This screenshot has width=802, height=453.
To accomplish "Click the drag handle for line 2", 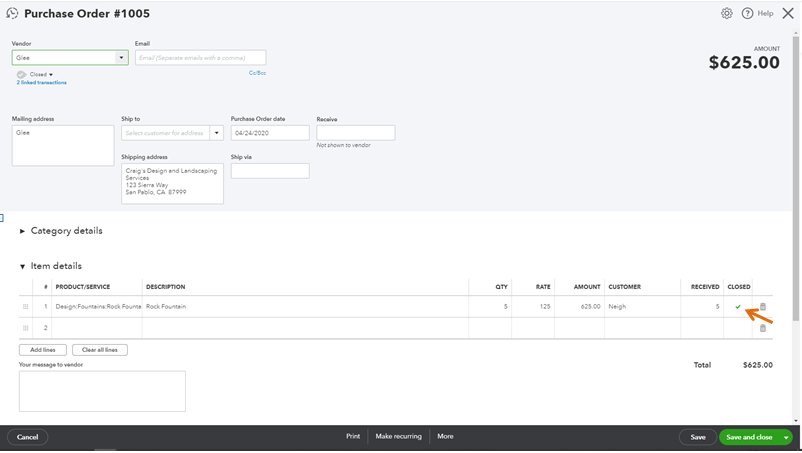I will (x=25, y=328).
